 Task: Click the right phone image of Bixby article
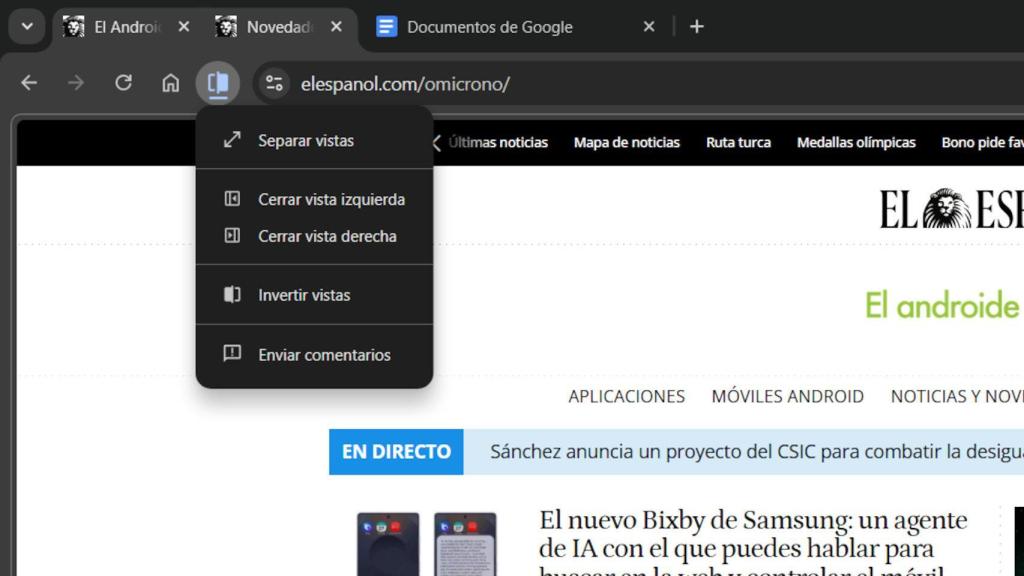pos(465,544)
